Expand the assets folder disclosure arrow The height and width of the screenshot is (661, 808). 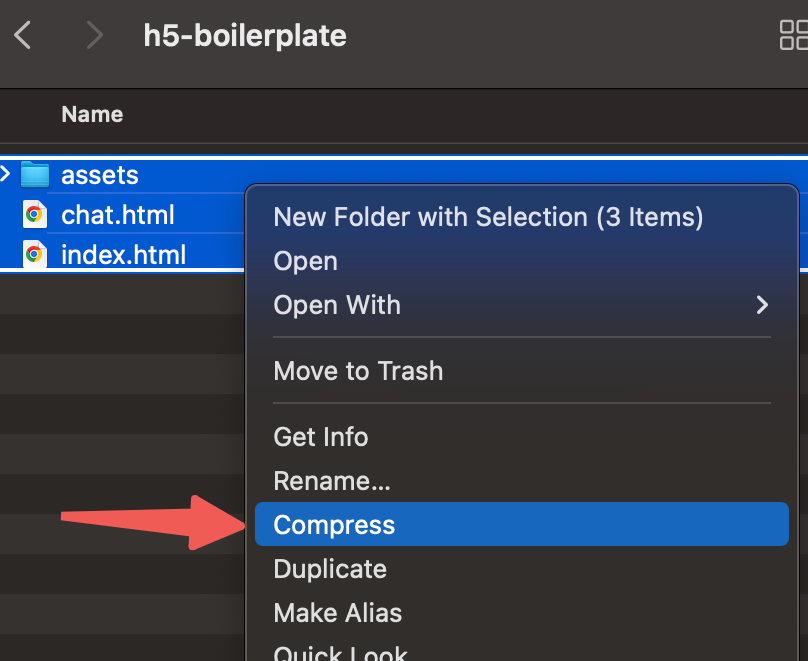(6, 175)
